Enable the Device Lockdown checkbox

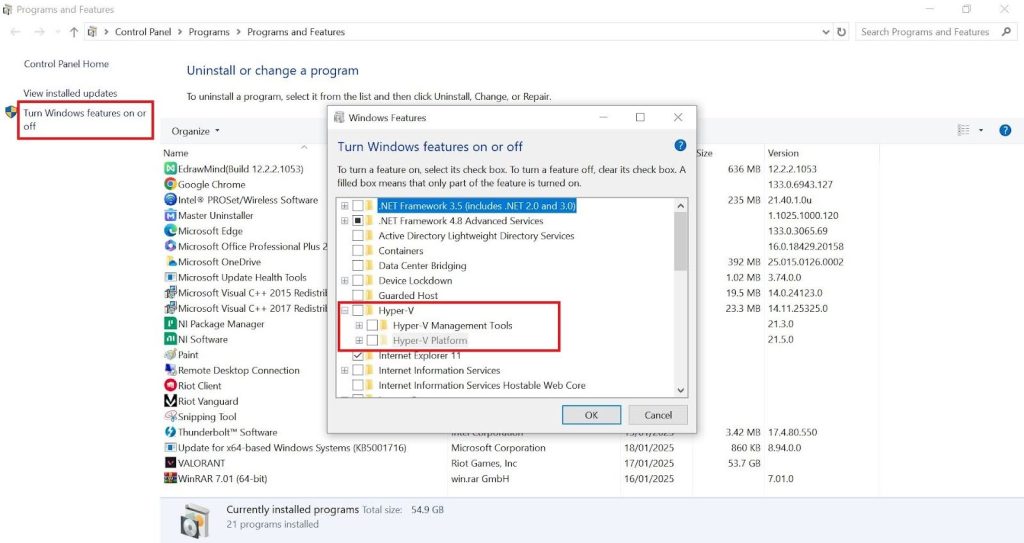(x=358, y=281)
